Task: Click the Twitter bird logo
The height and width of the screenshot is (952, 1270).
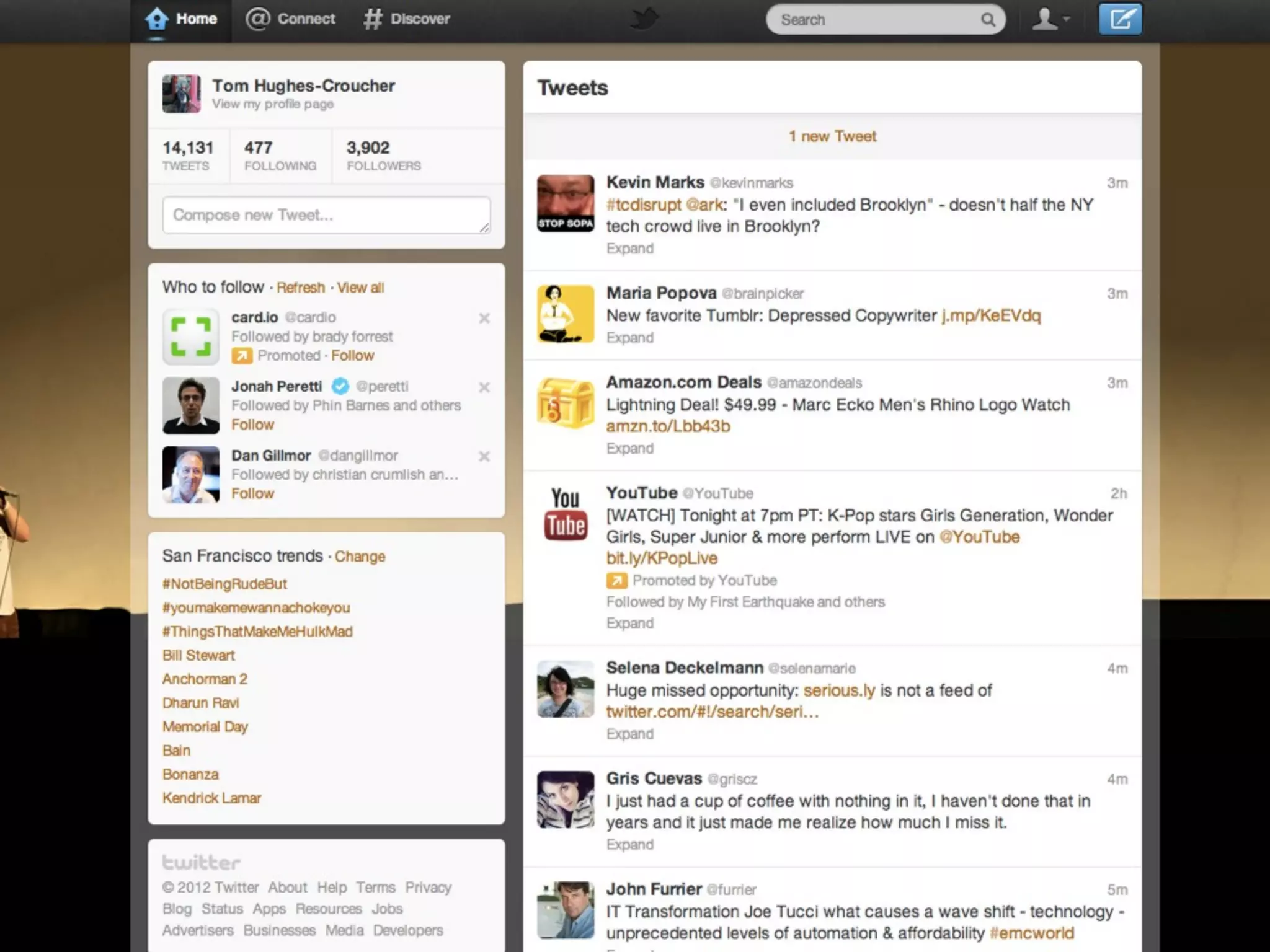Action: click(x=644, y=19)
